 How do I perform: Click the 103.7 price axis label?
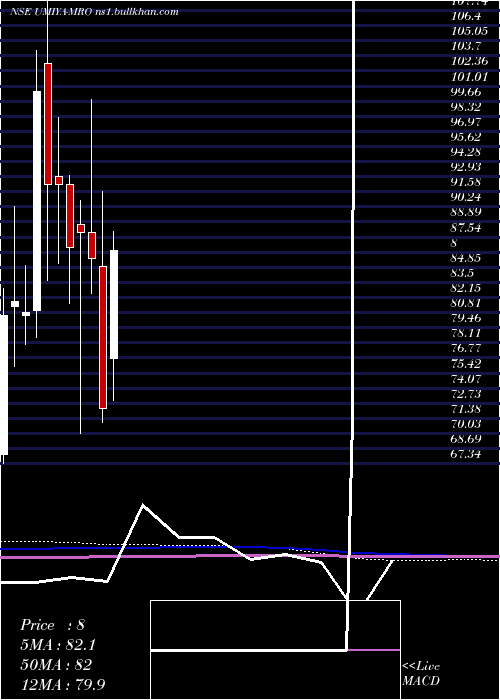[467, 46]
